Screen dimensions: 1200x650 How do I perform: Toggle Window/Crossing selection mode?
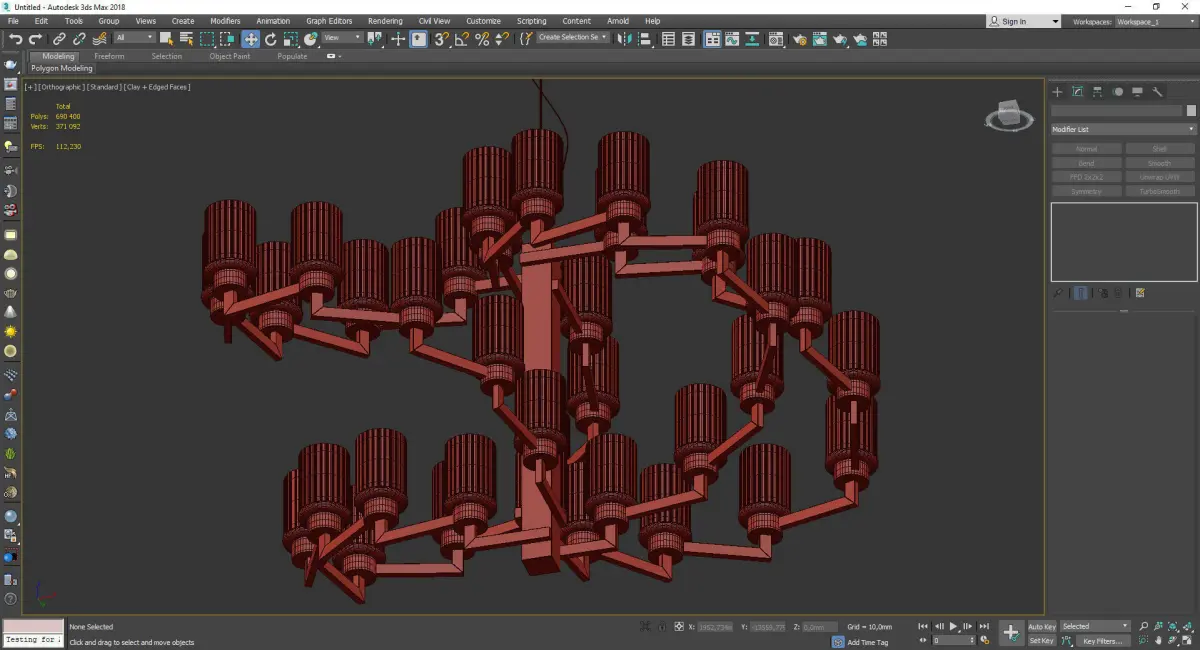228,39
